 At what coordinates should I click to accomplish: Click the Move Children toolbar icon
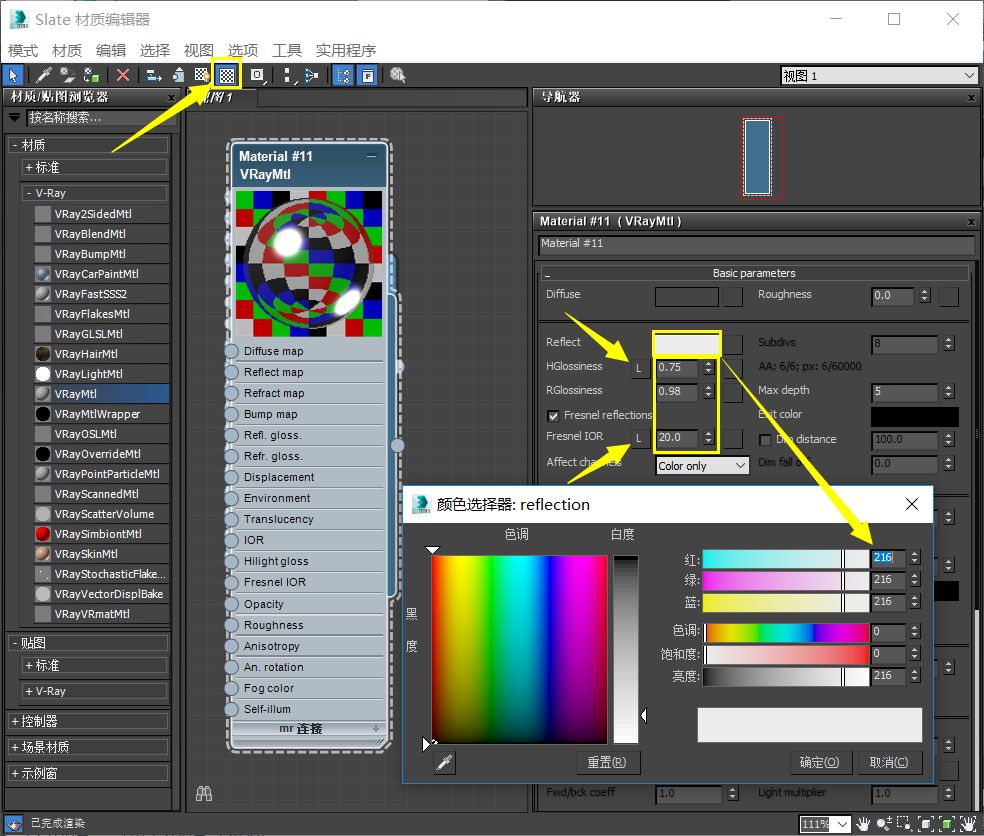coord(154,76)
